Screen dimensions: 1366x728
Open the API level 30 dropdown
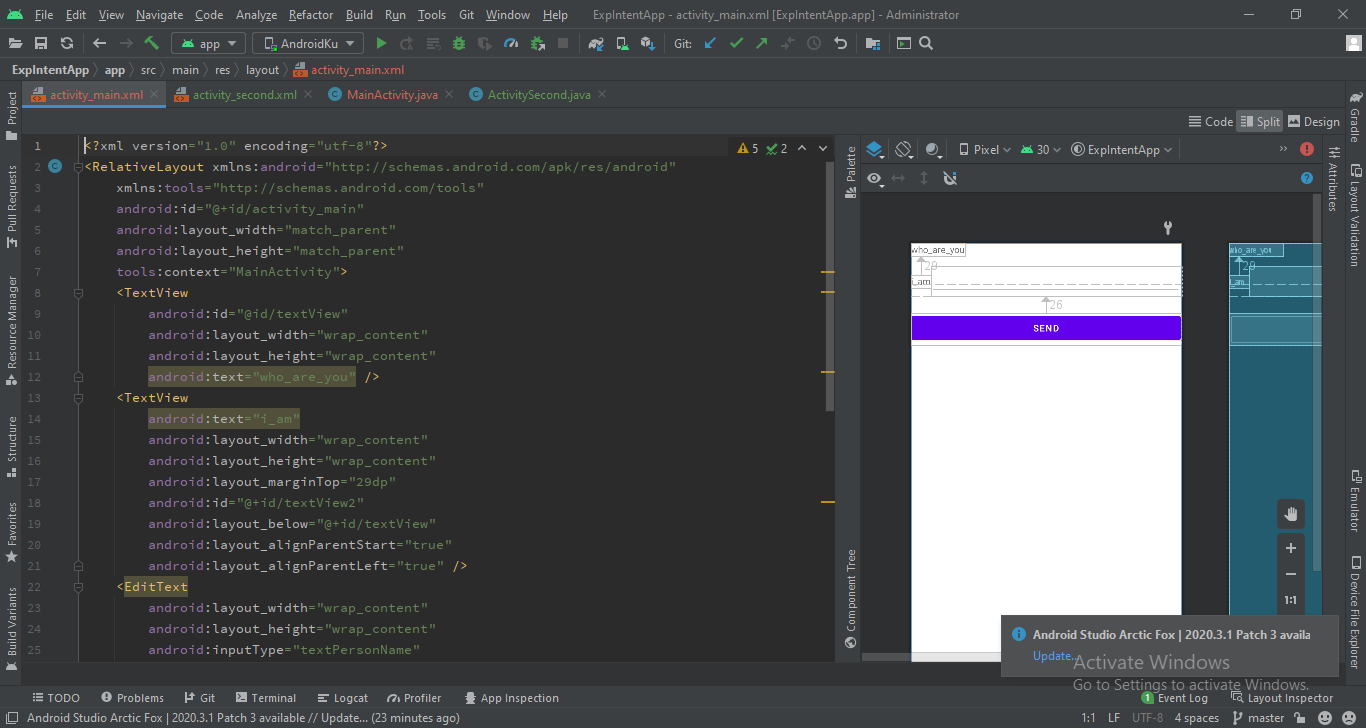tap(1040, 148)
